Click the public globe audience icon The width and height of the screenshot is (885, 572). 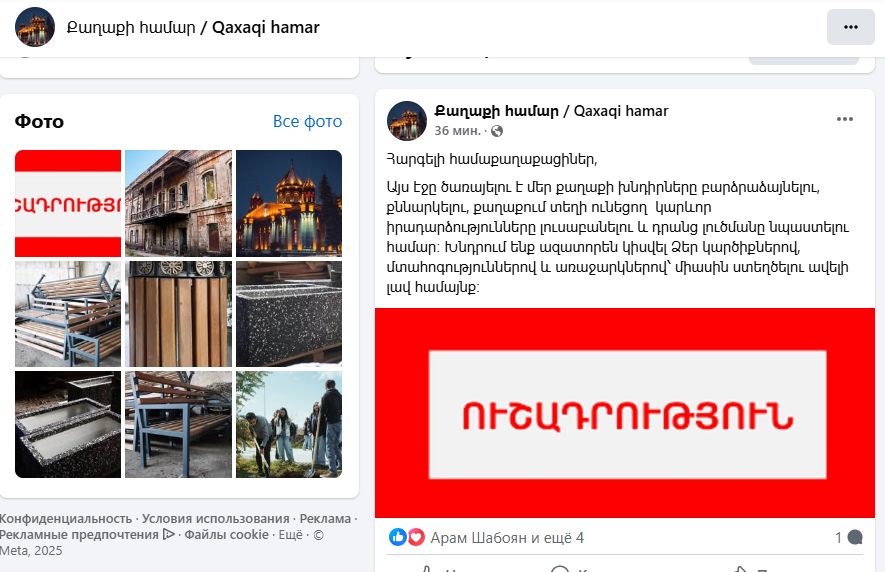point(497,131)
